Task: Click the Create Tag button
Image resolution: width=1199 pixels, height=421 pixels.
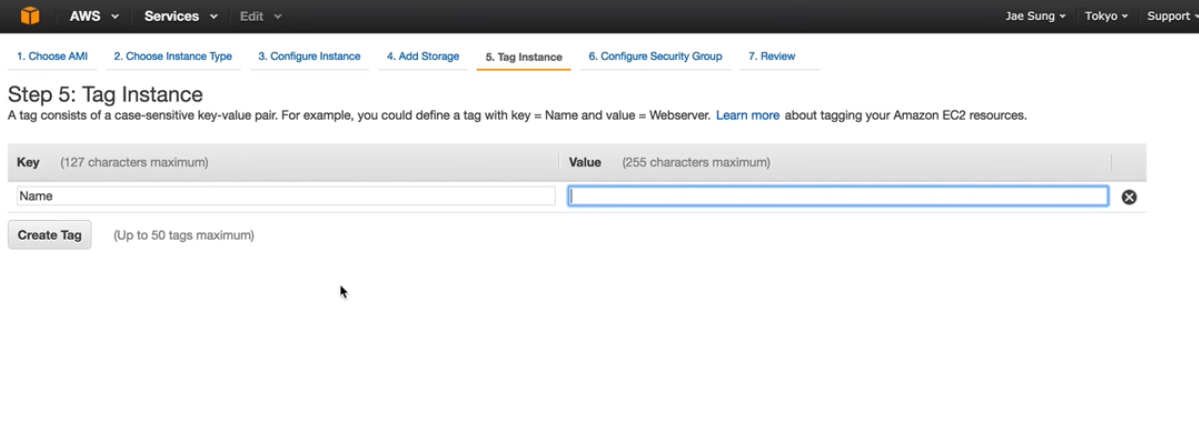Action: pyautogui.click(x=50, y=235)
